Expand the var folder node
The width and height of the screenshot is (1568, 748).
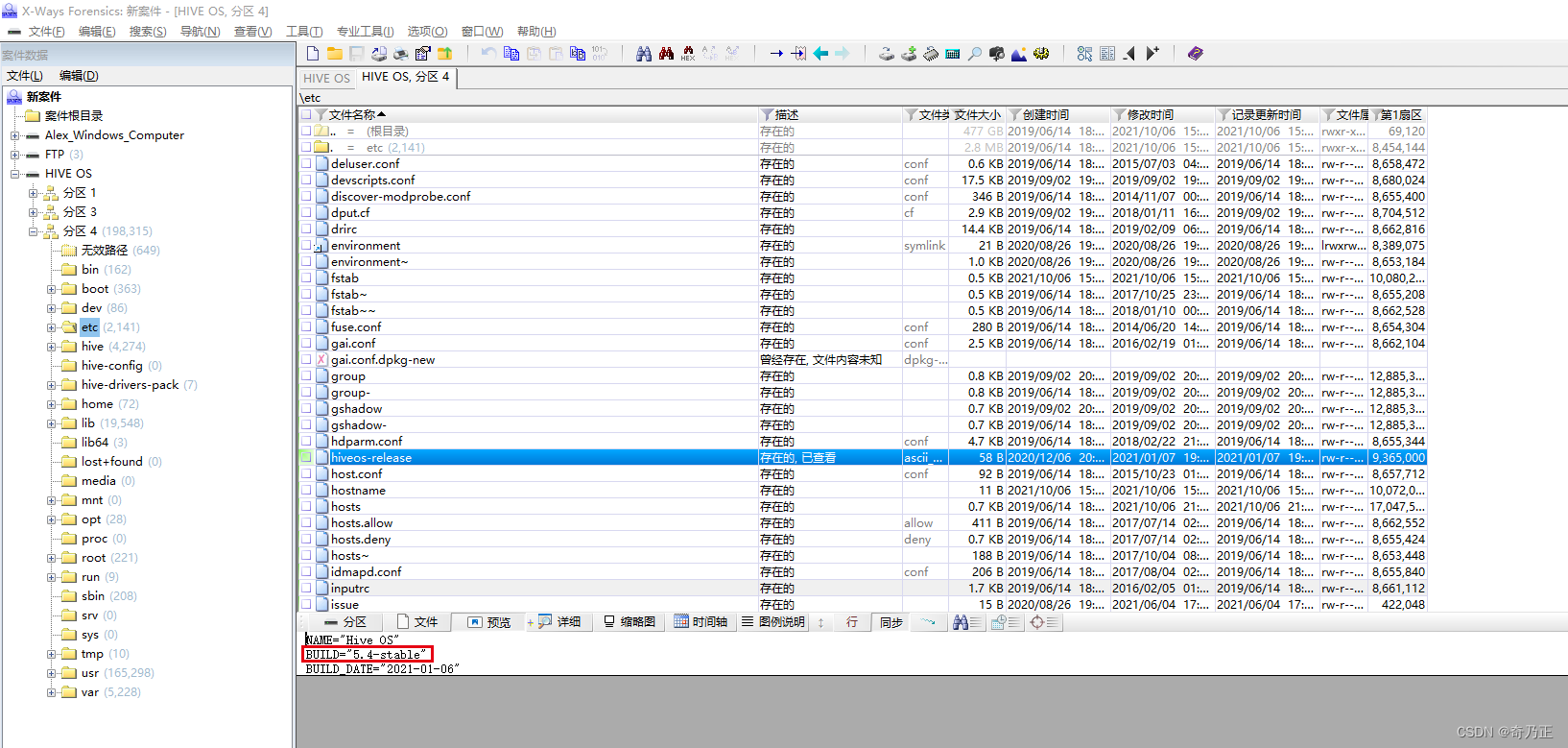pos(52,692)
